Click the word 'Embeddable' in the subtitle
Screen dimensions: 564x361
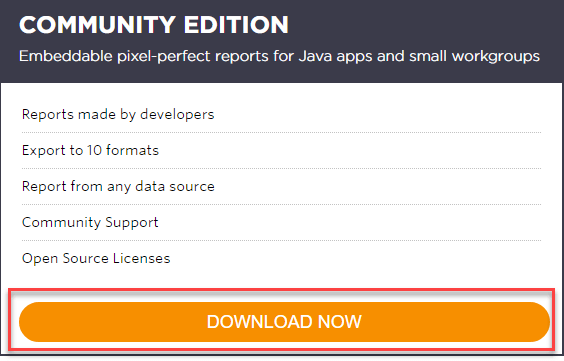[66, 56]
